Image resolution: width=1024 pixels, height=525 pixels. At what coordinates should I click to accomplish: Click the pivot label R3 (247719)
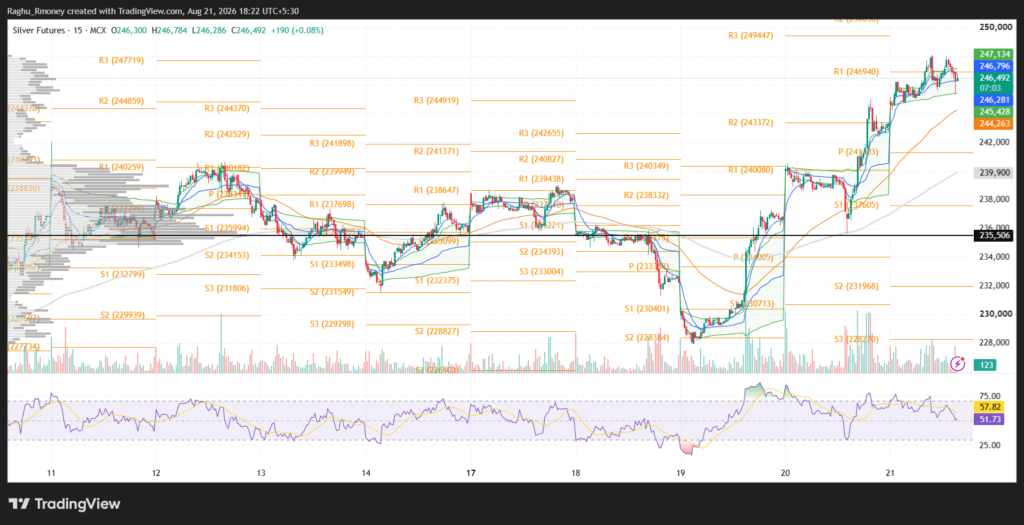[x=121, y=60]
